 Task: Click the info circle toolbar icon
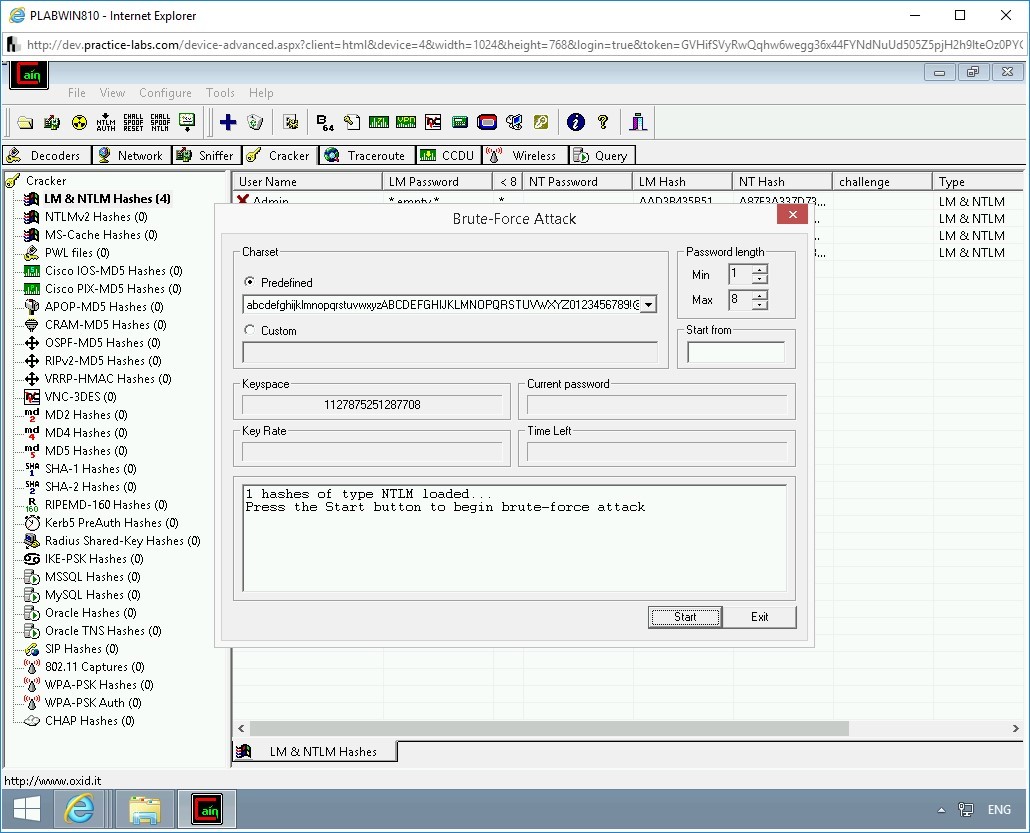[575, 121]
